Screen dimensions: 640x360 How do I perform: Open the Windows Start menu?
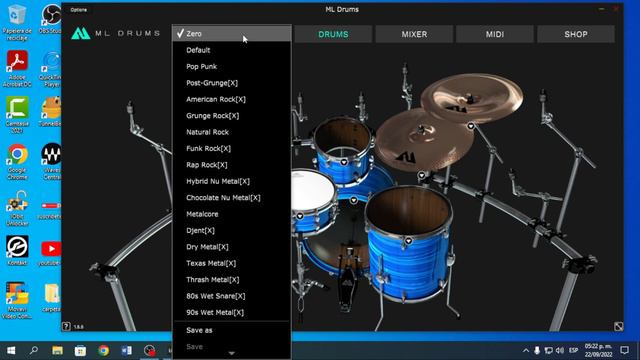tap(11, 350)
